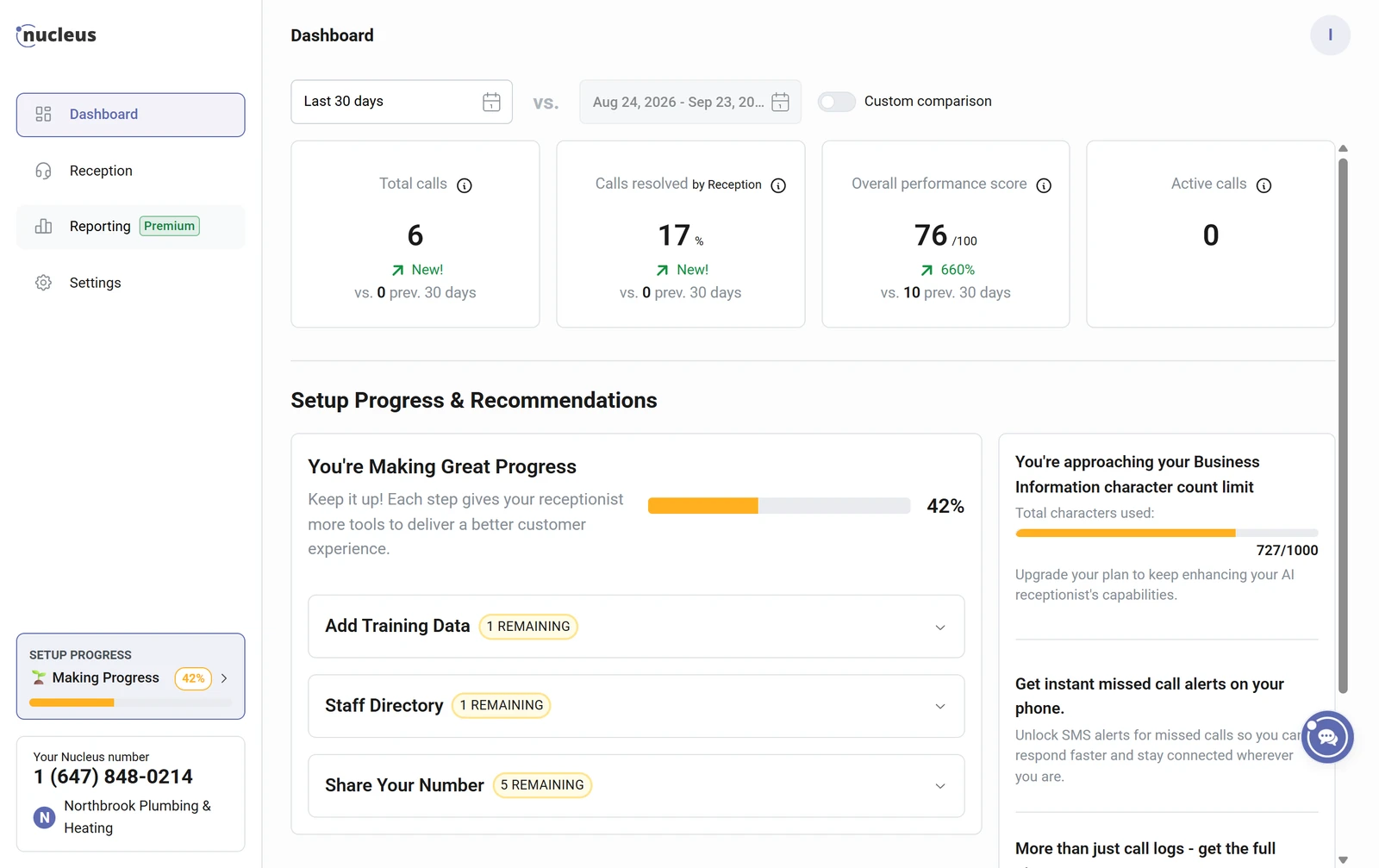This screenshot has height=868, width=1379.
Task: Open the Reporting Premium menu item
Action: (x=131, y=227)
